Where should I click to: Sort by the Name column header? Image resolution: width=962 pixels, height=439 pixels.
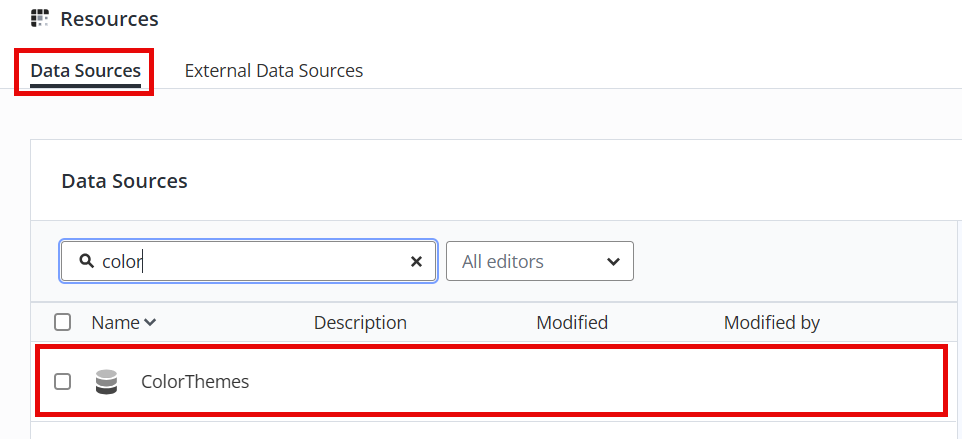point(115,323)
